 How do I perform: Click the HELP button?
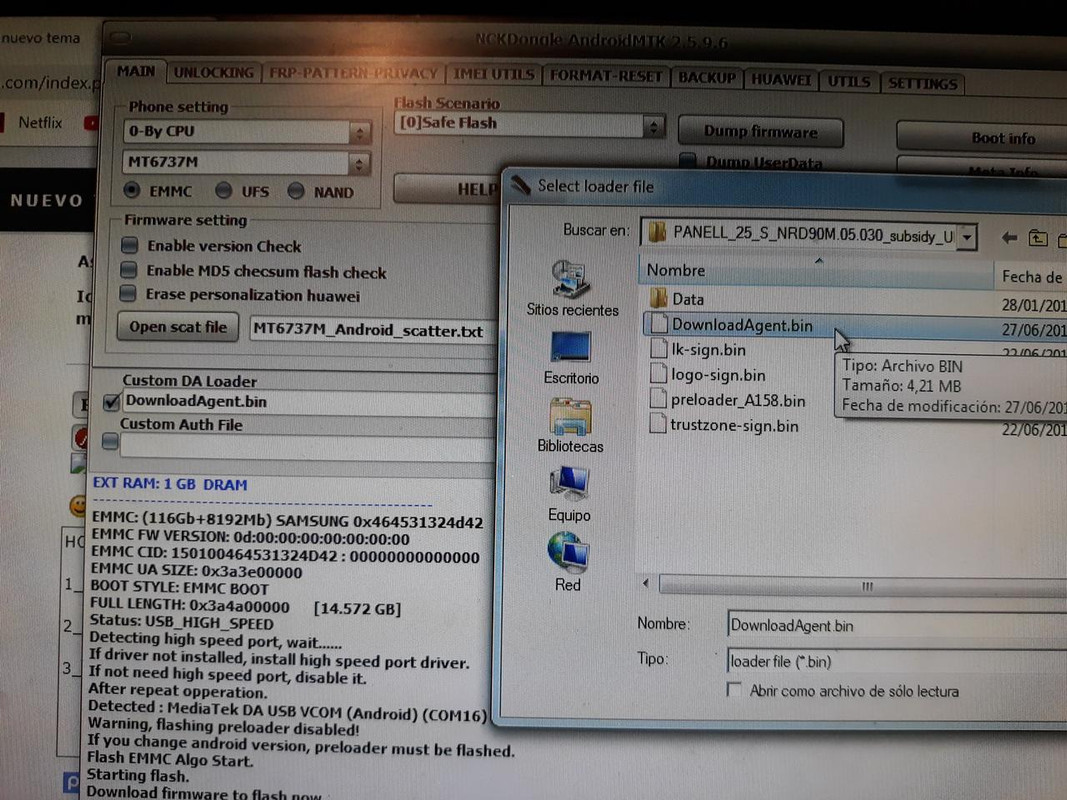click(447, 188)
